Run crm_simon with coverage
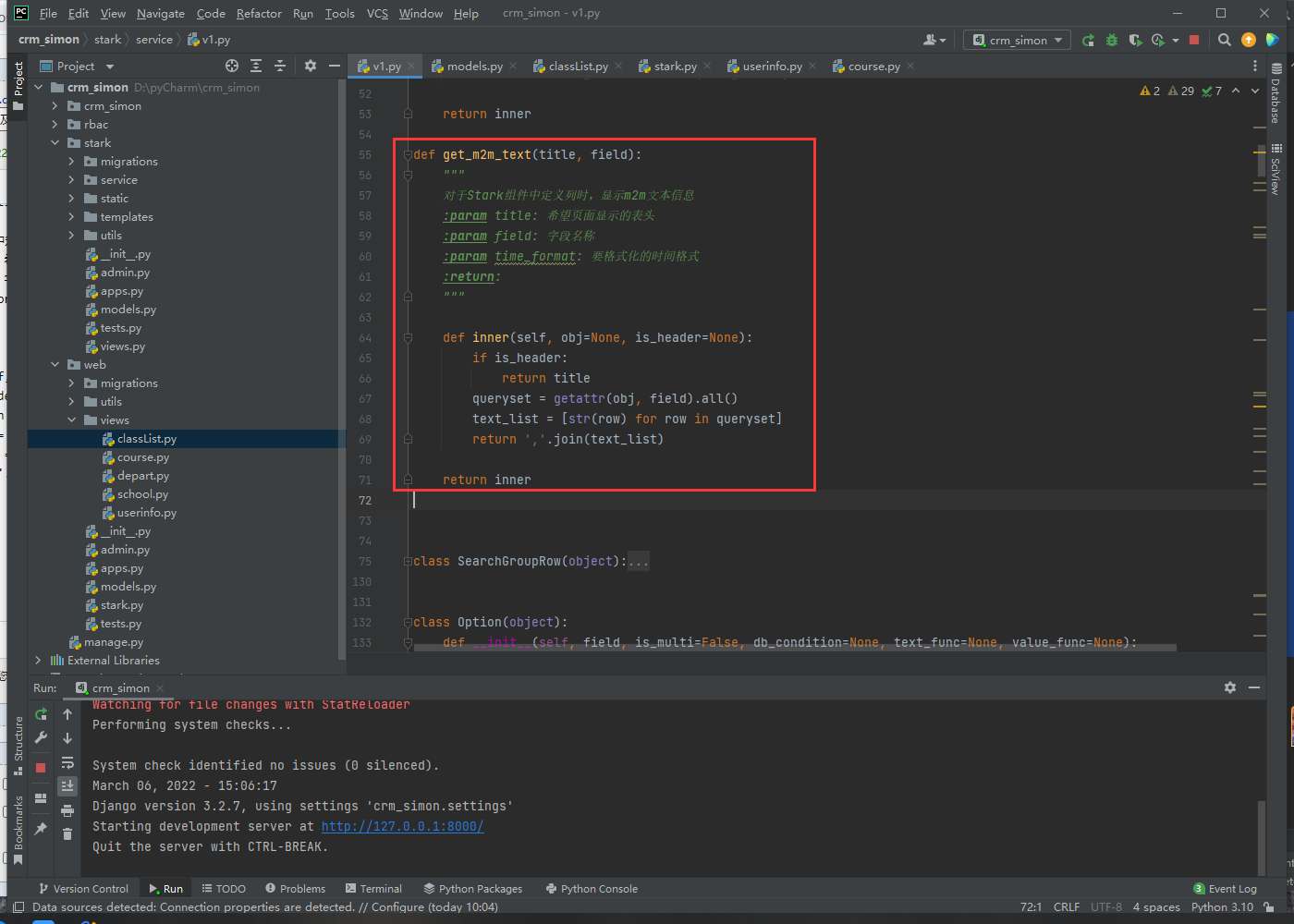1294x924 pixels. (1135, 40)
